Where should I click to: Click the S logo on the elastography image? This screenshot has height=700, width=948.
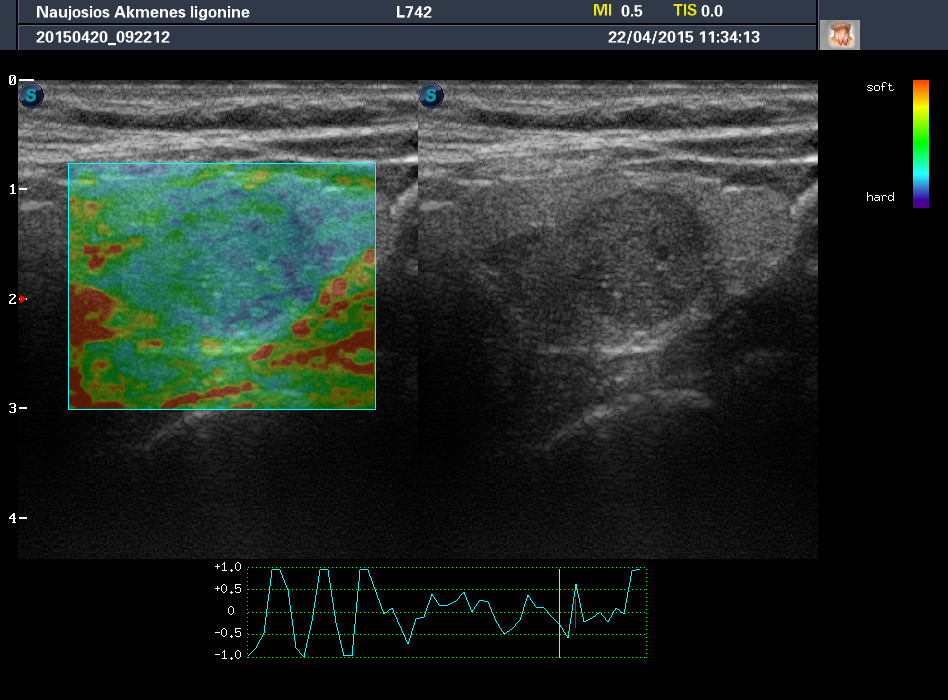33,96
